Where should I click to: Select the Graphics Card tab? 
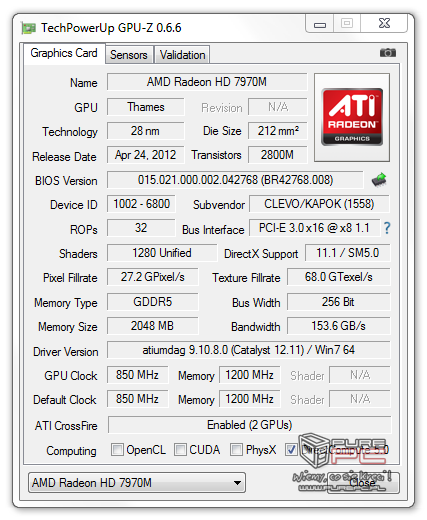click(64, 53)
